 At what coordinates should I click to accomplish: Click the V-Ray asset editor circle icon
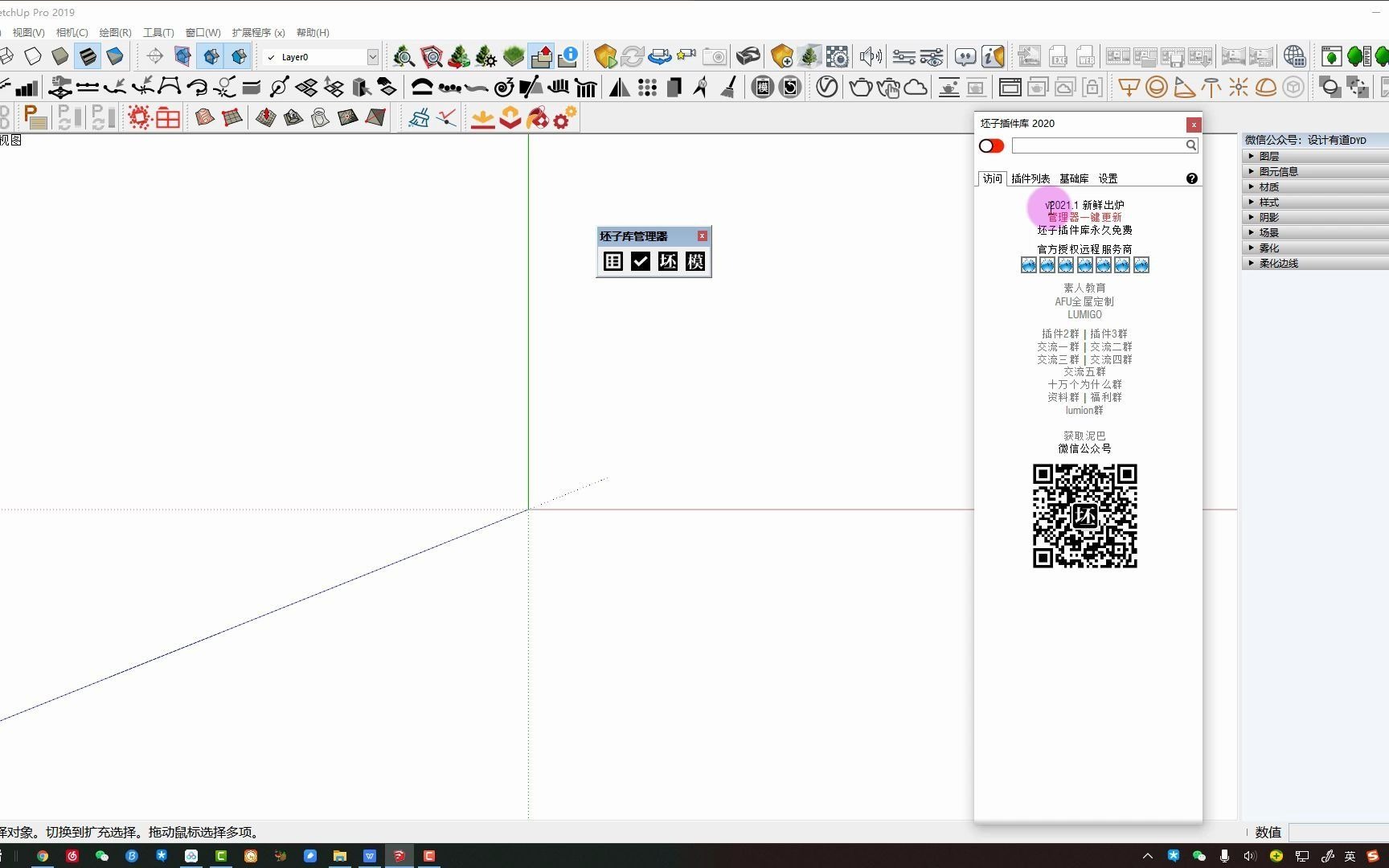coord(827,87)
